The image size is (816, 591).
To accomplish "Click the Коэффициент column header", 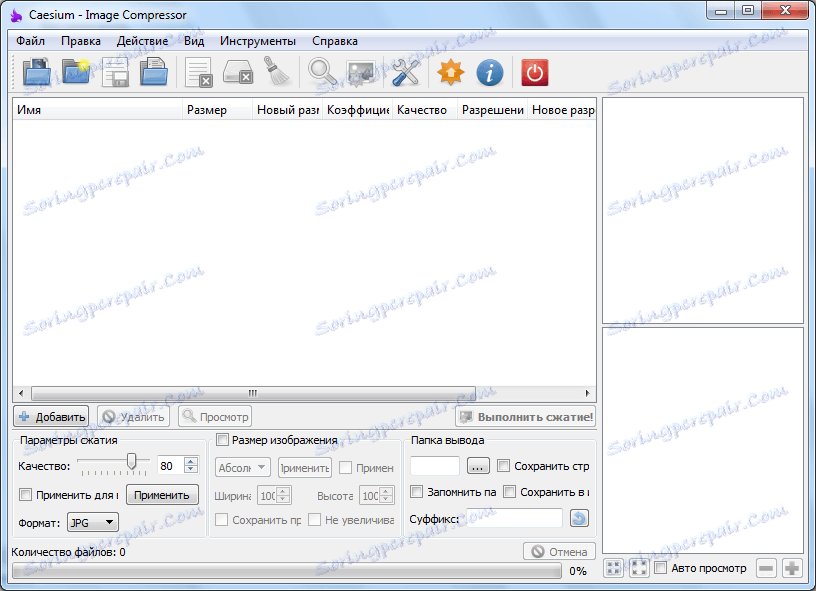I will pyautogui.click(x=358, y=110).
